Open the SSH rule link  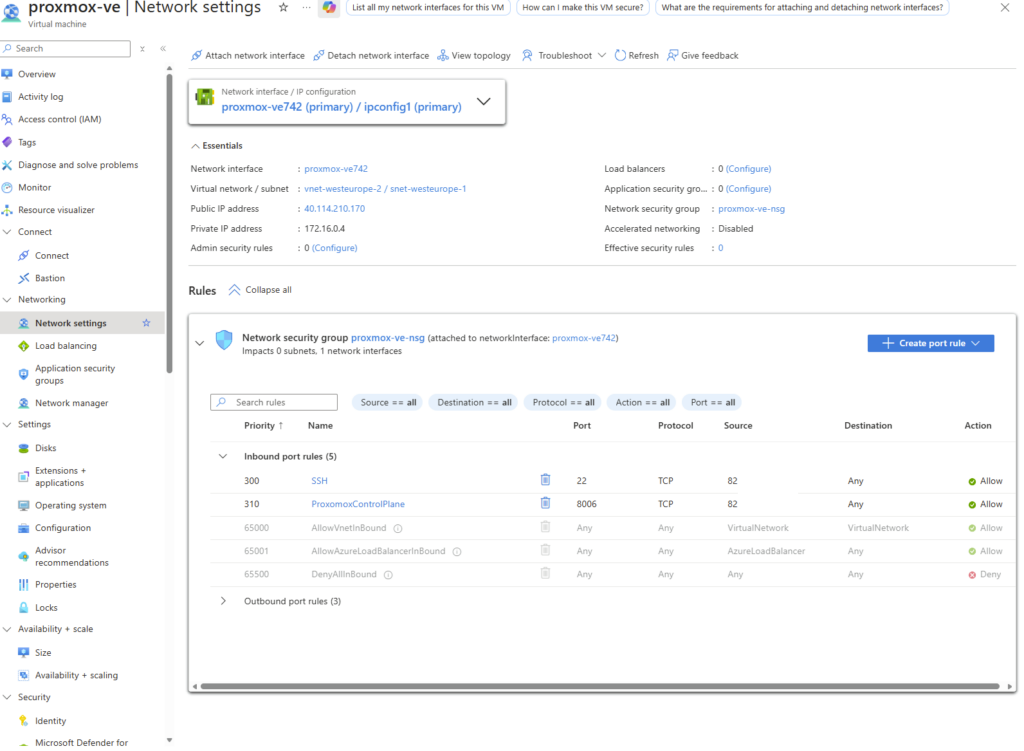[x=319, y=481]
